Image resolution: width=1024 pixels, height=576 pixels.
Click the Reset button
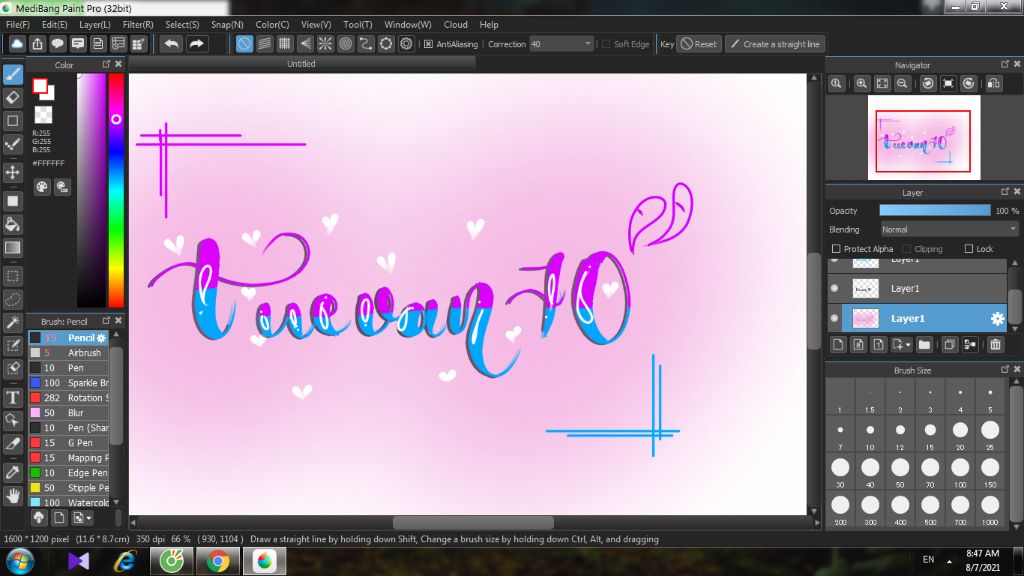(699, 44)
